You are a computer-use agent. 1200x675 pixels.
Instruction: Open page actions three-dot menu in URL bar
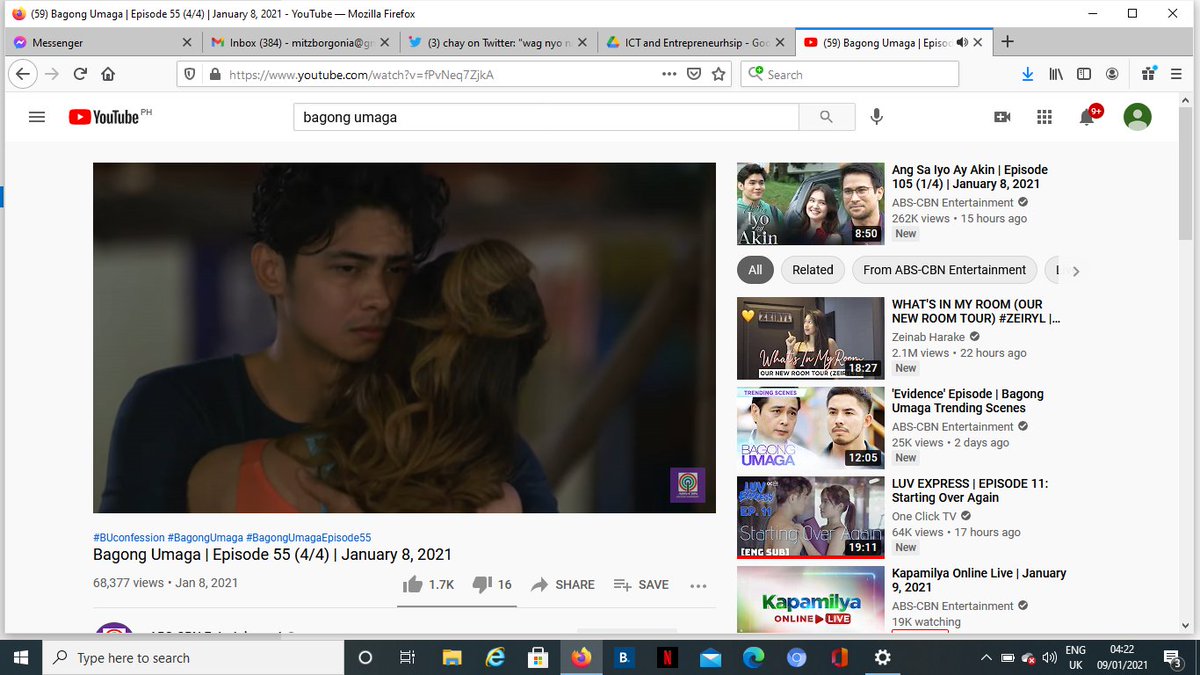pyautogui.click(x=669, y=74)
